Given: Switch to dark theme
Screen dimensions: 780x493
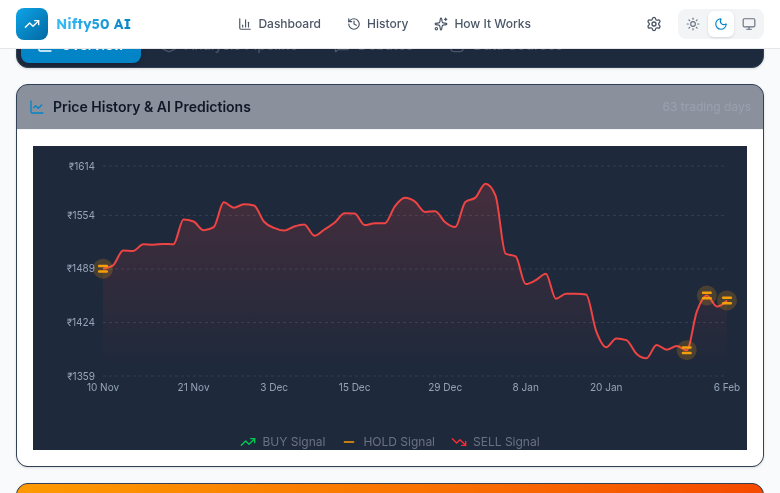Looking at the screenshot, I should coord(720,24).
